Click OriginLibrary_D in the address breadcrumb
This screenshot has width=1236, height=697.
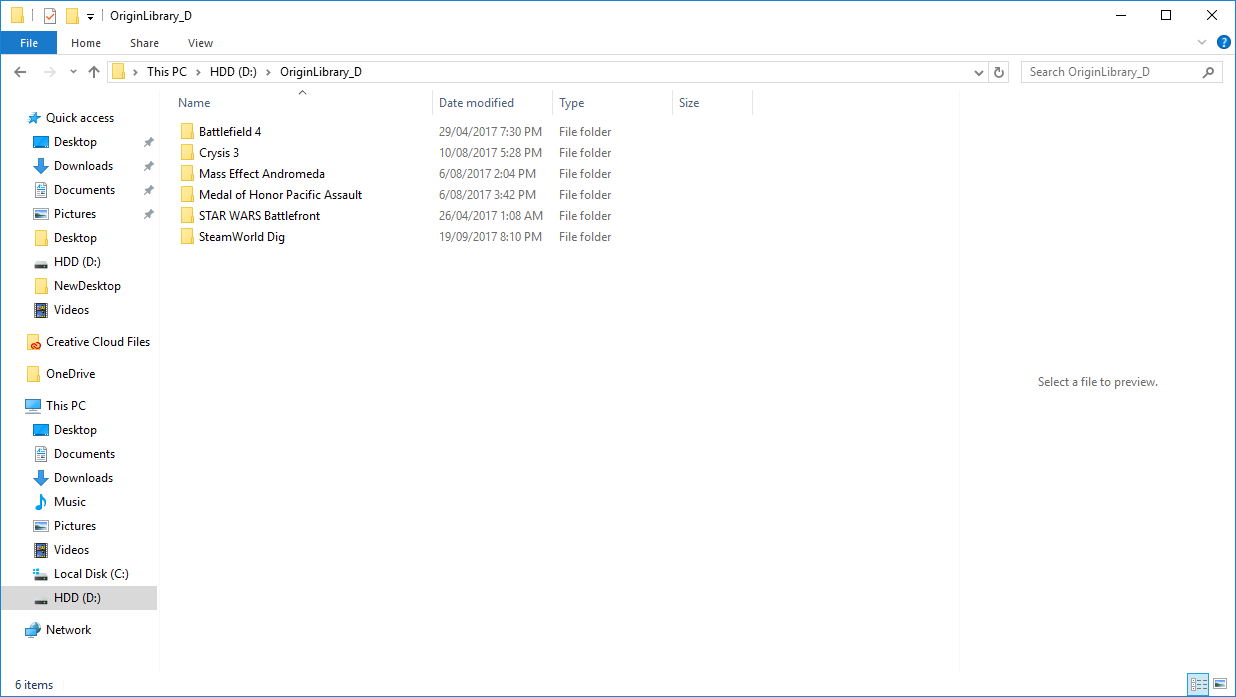[x=321, y=72]
